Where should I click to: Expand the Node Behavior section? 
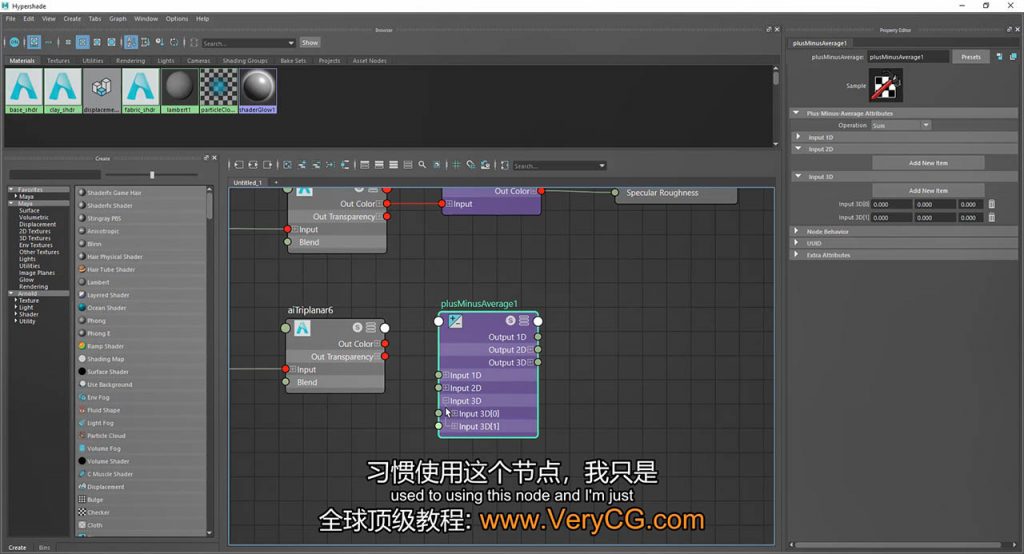coord(797,231)
